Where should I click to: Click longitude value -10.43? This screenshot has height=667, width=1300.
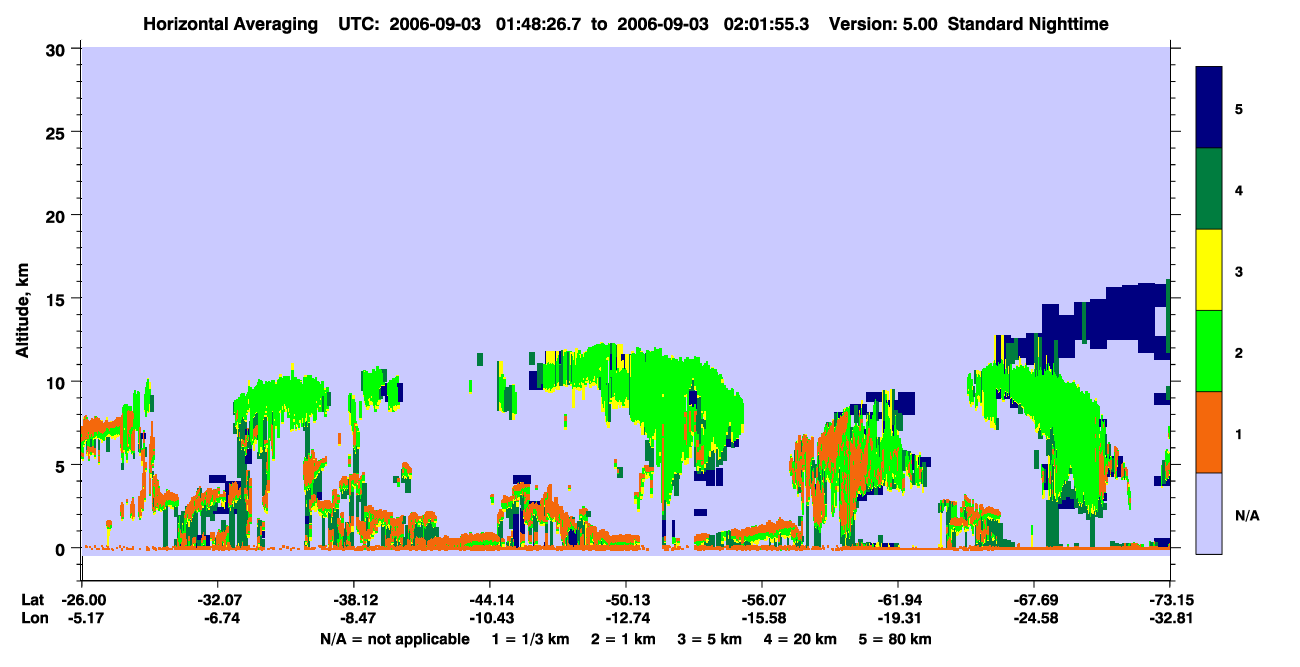(x=490, y=618)
